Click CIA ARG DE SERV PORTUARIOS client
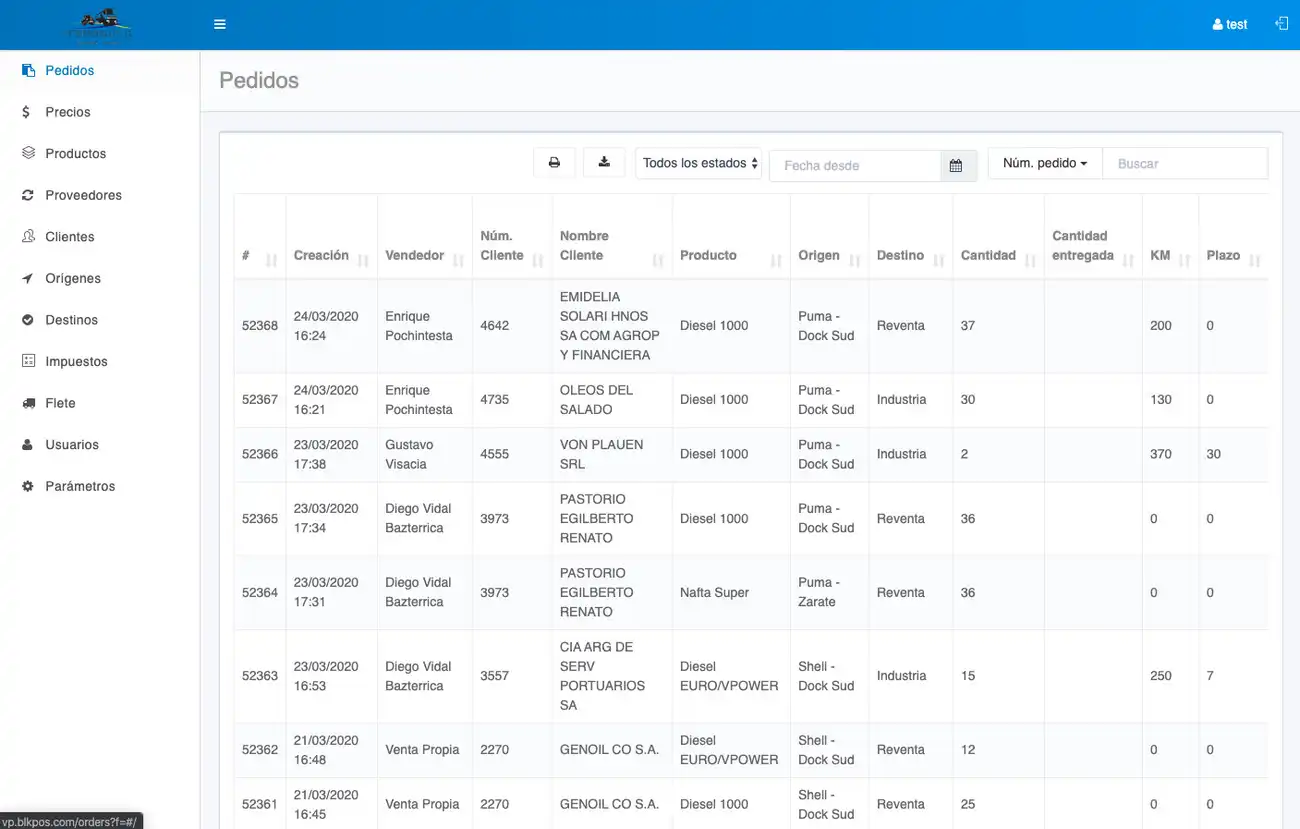The image size is (1300, 829). coord(603,676)
